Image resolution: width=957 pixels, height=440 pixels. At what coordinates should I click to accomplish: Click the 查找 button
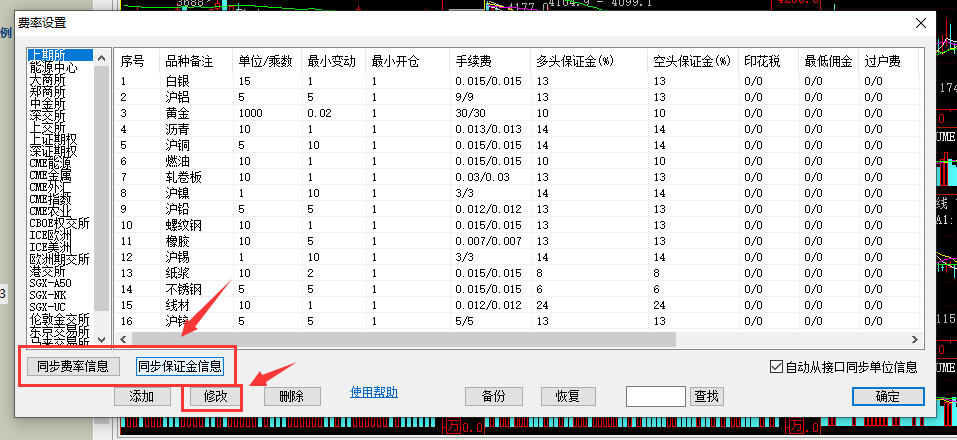(x=707, y=396)
